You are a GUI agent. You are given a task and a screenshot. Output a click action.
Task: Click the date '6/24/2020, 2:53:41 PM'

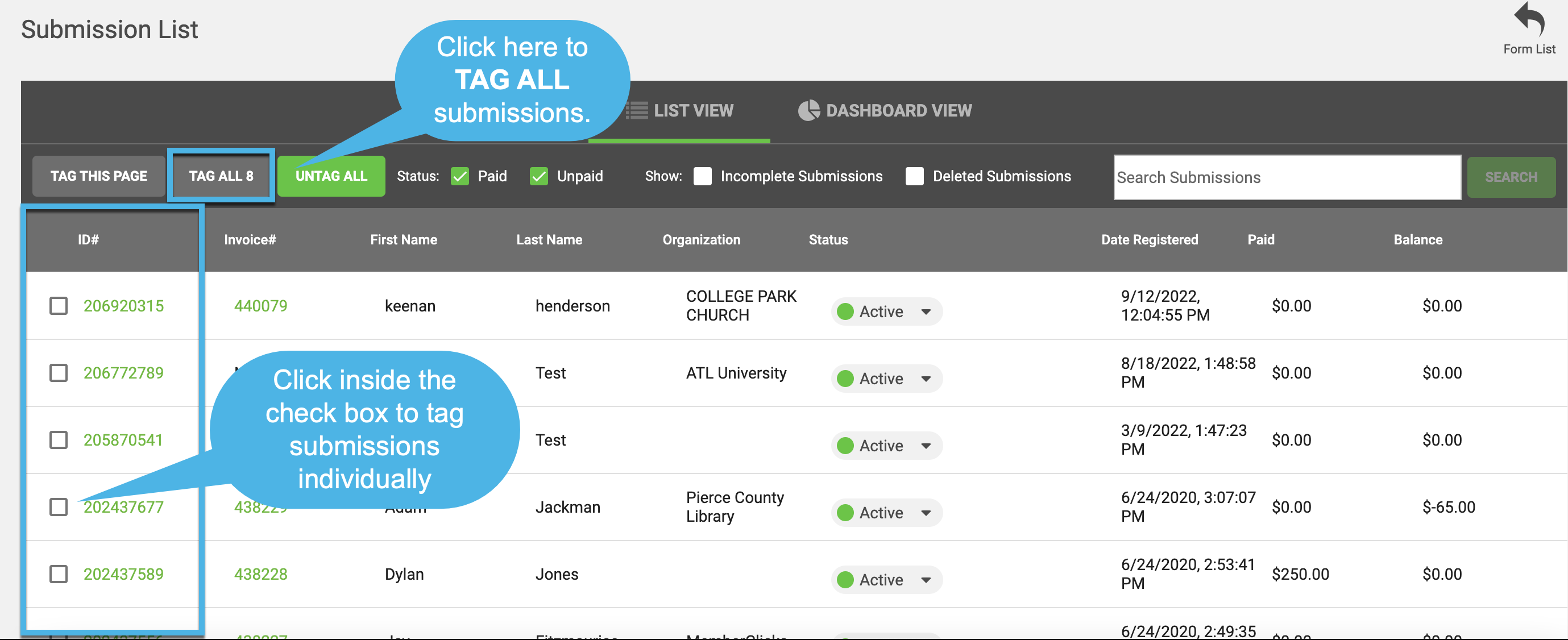click(1188, 573)
